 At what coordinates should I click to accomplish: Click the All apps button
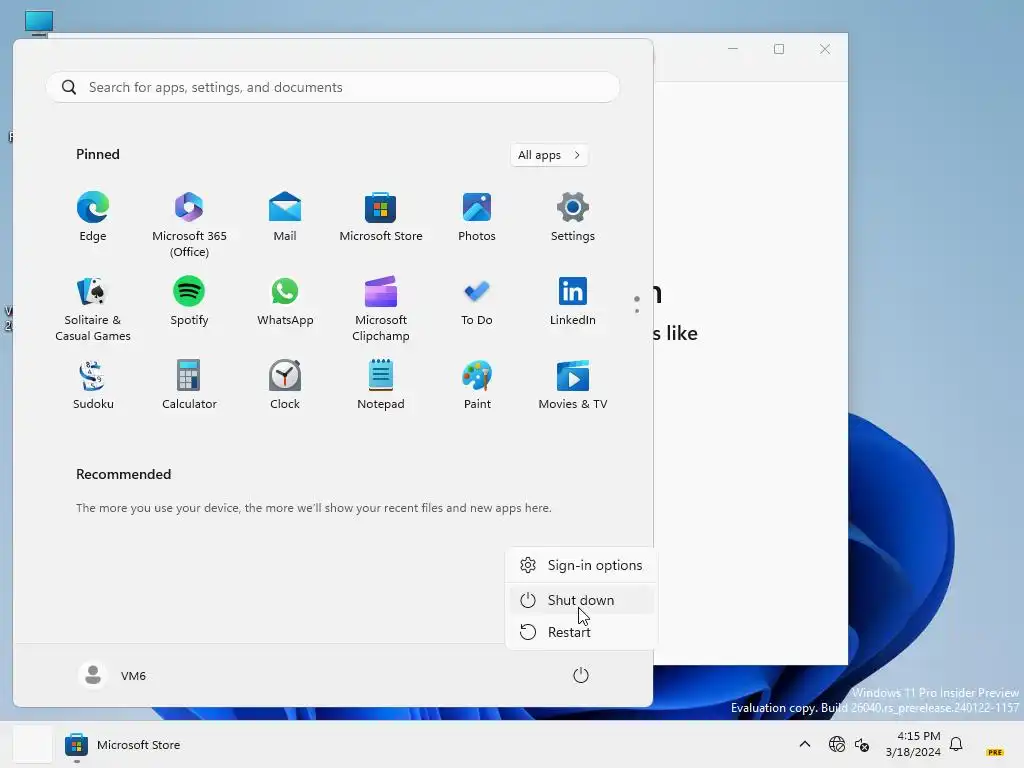549,155
